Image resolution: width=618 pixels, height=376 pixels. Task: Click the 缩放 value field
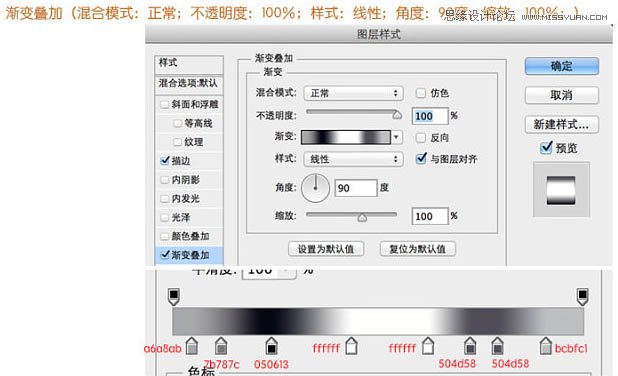(x=430, y=216)
